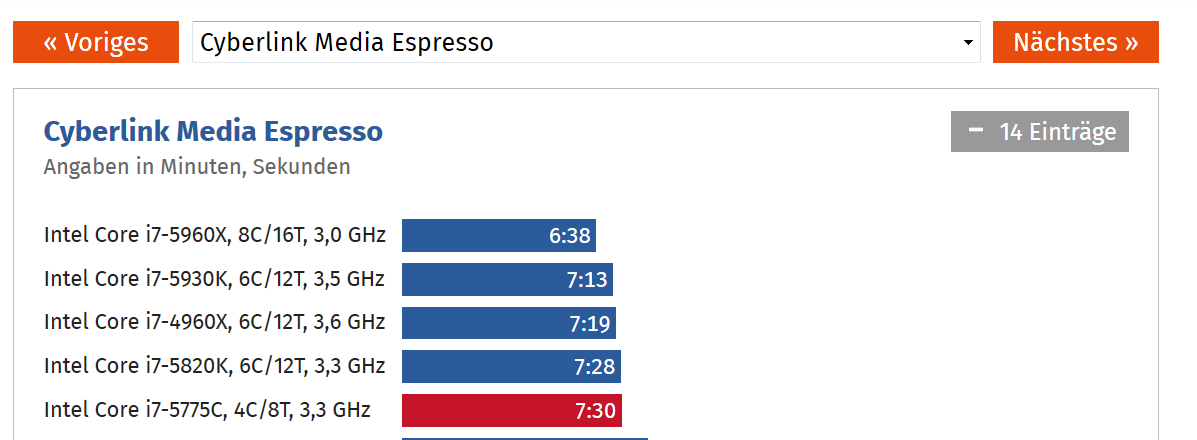Select the 7:19 bar for i7-4960X
1197x440 pixels.
[x=509, y=323]
